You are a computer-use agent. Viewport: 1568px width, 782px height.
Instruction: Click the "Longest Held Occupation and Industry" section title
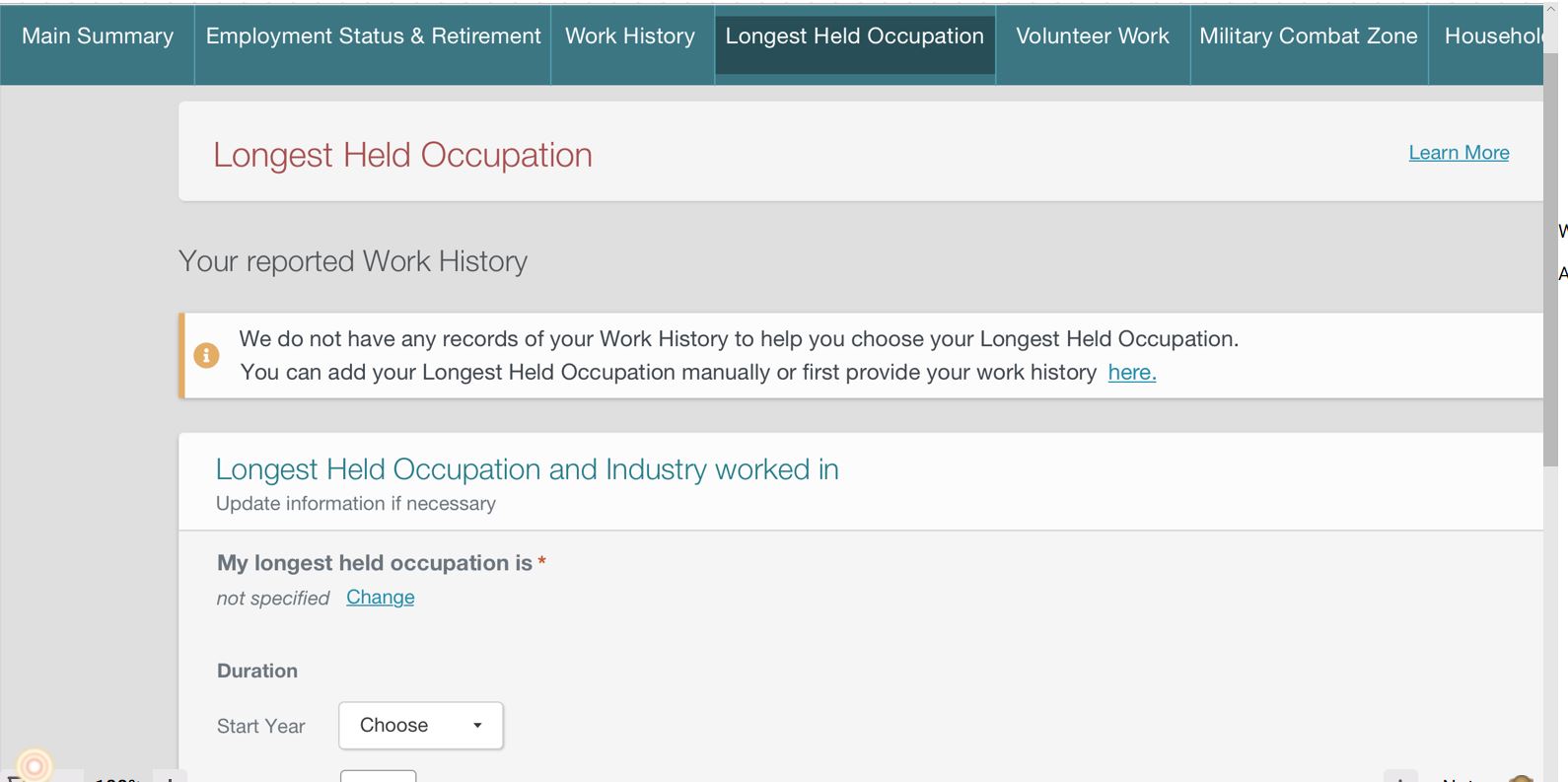coord(527,469)
